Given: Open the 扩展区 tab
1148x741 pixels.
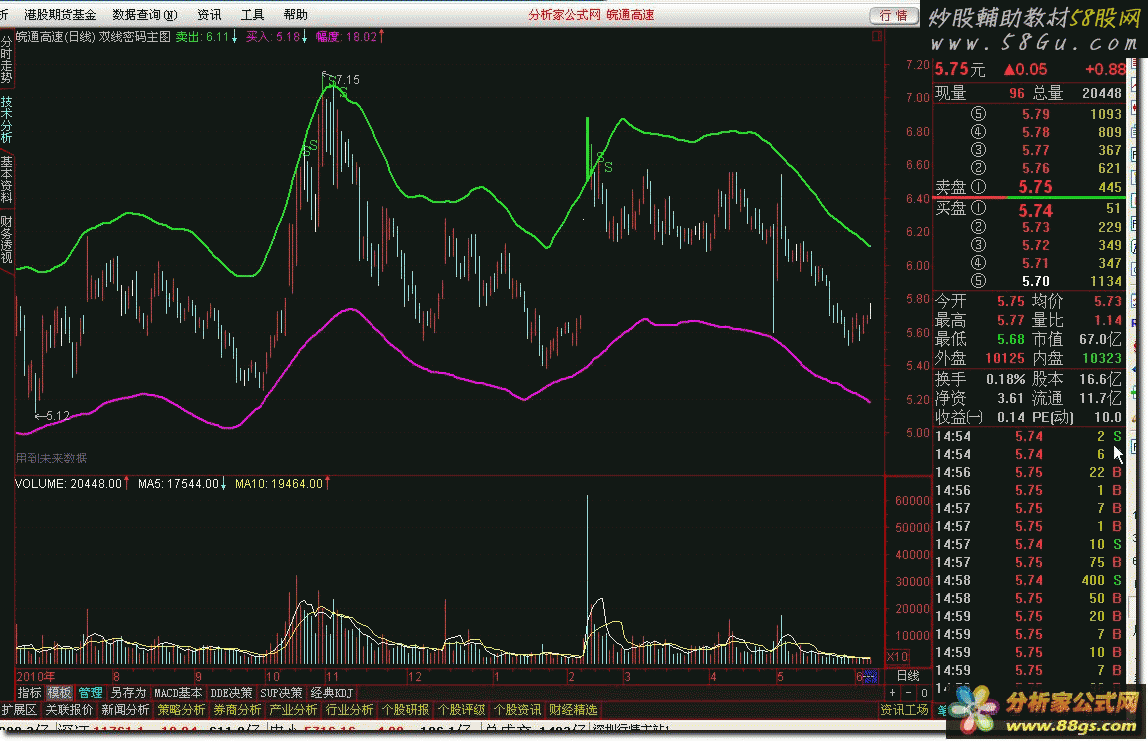Looking at the screenshot, I should (x=19, y=710).
